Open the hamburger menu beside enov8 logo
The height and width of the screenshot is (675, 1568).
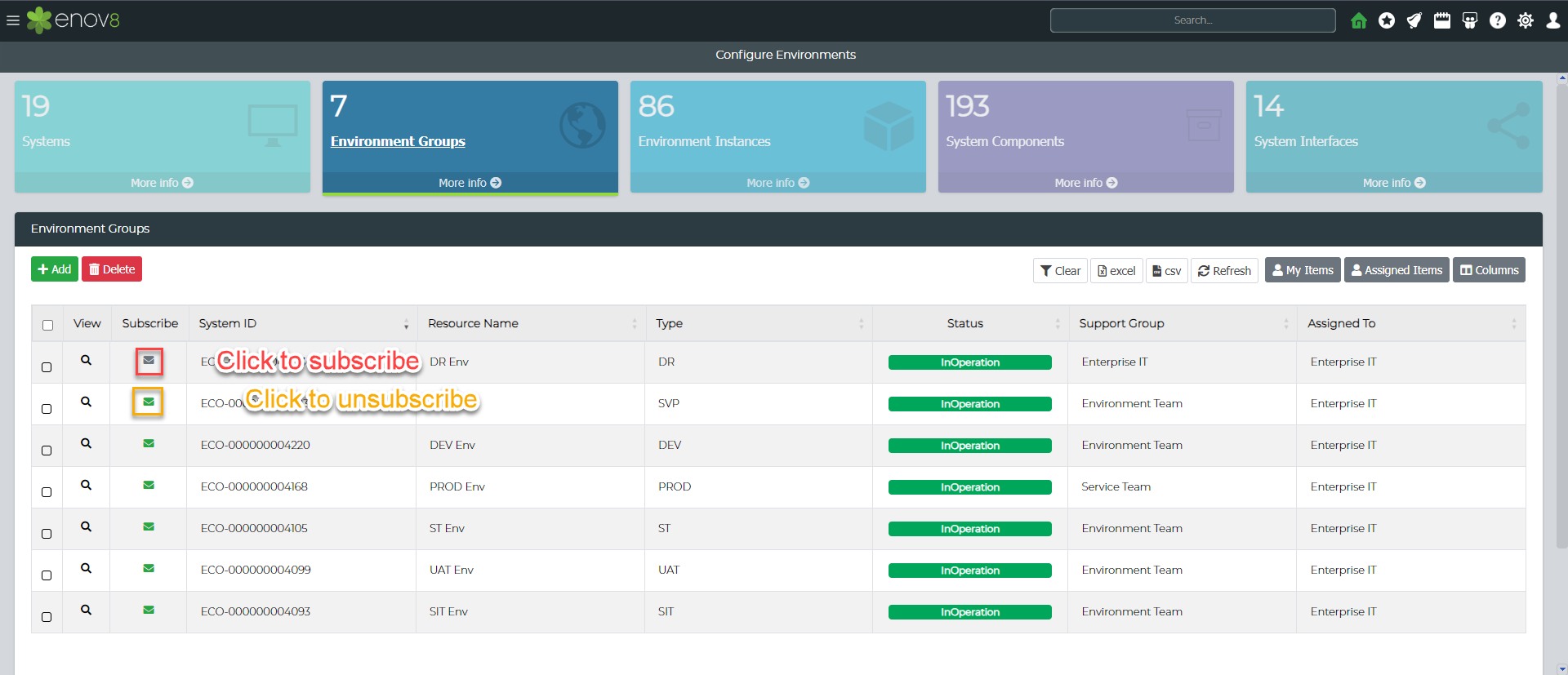pos(13,20)
